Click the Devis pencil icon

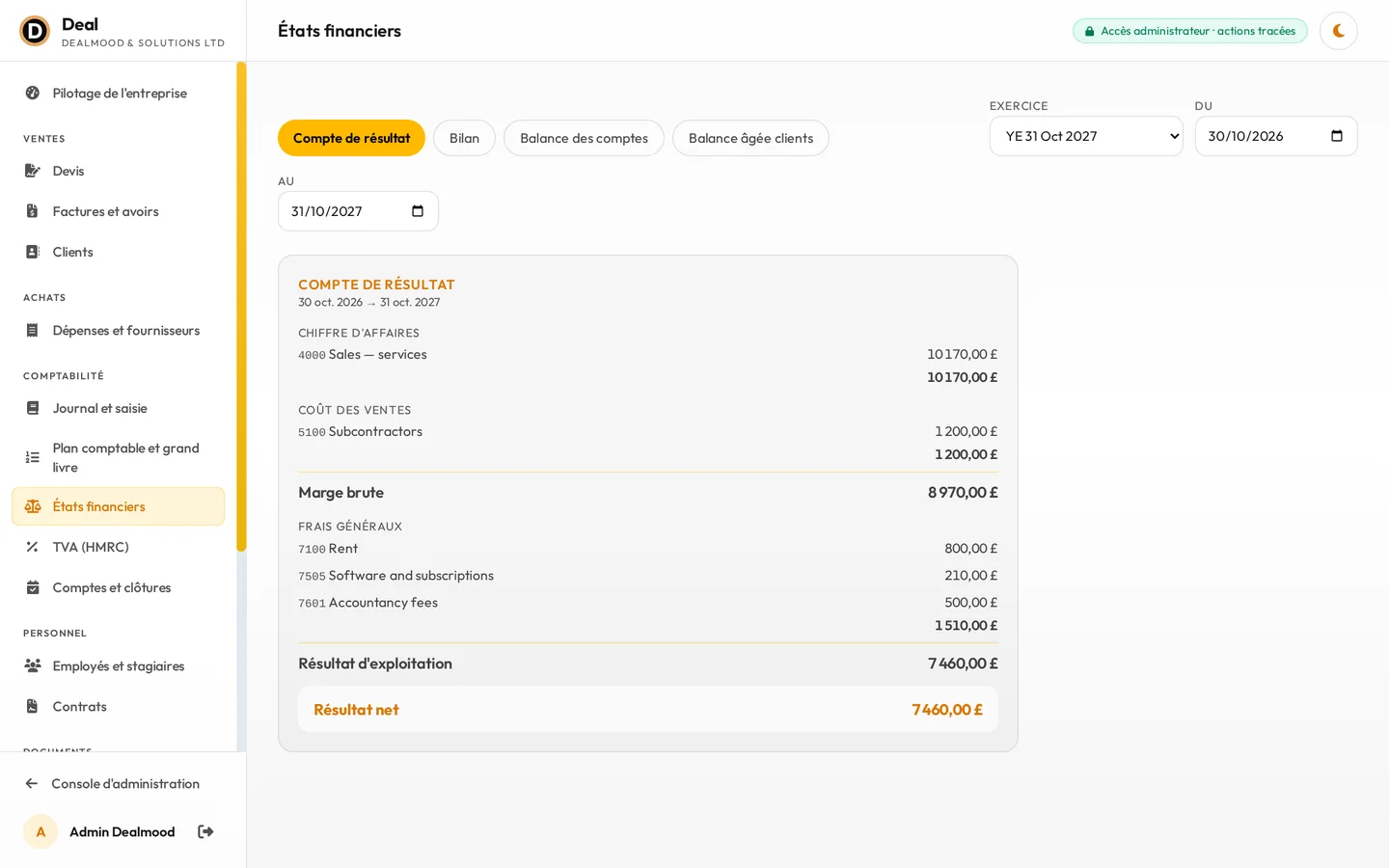[x=33, y=171]
